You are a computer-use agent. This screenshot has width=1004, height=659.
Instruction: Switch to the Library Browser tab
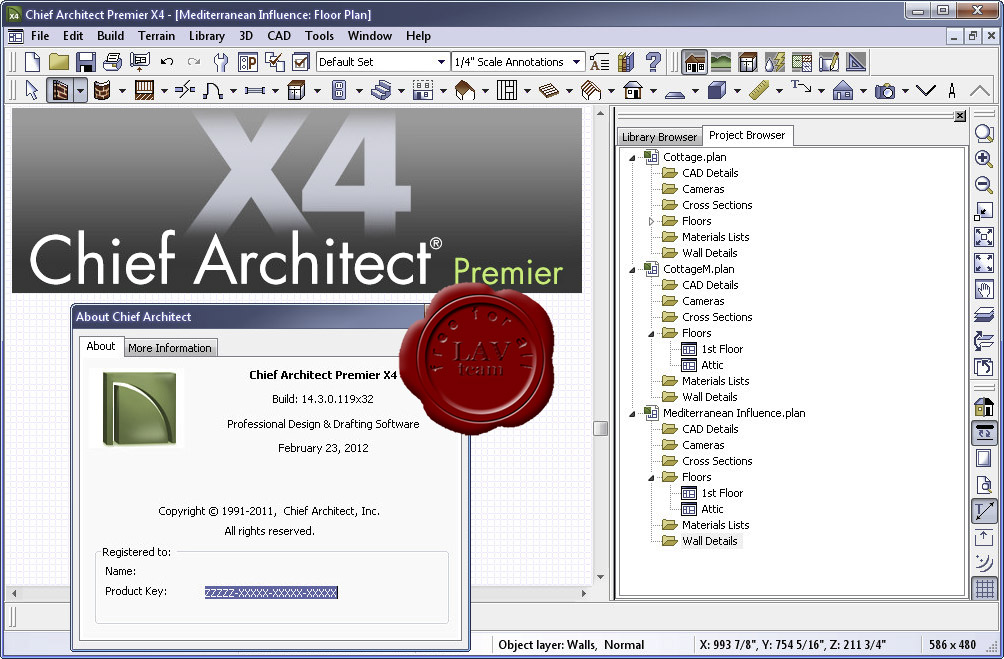659,136
